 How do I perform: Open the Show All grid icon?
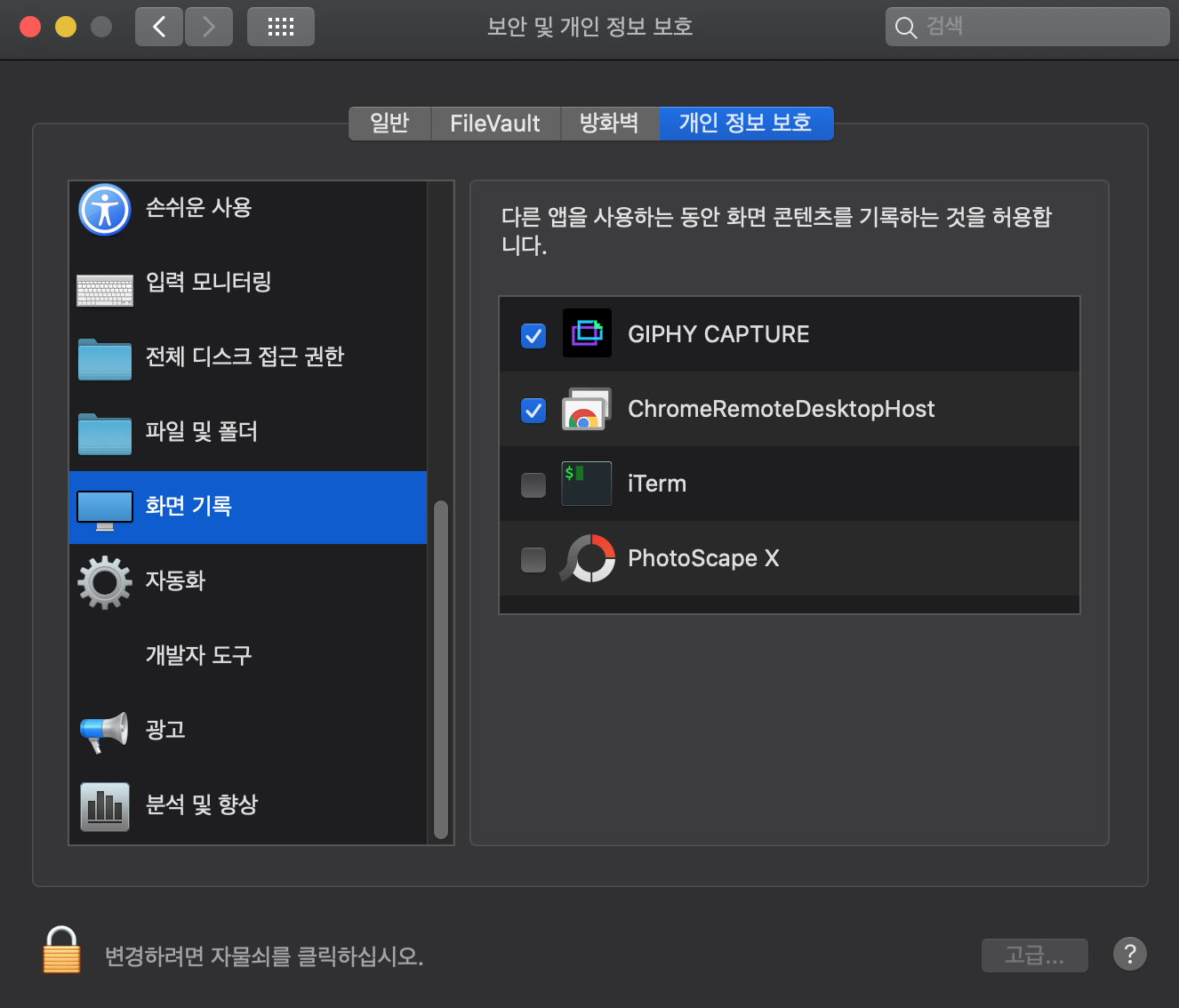(280, 27)
